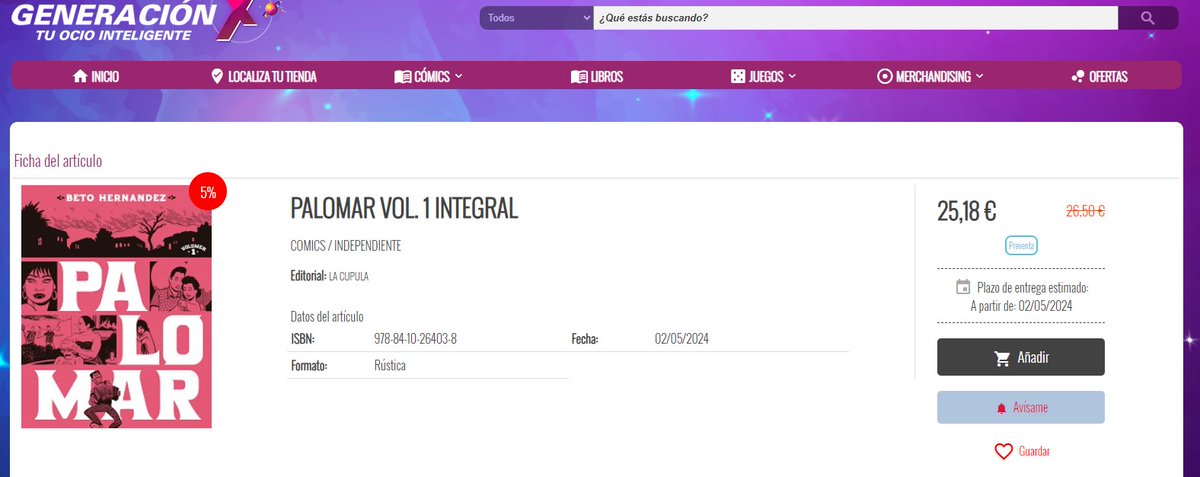The height and width of the screenshot is (477, 1200).
Task: Click the Avísame notification button
Action: click(x=1021, y=408)
